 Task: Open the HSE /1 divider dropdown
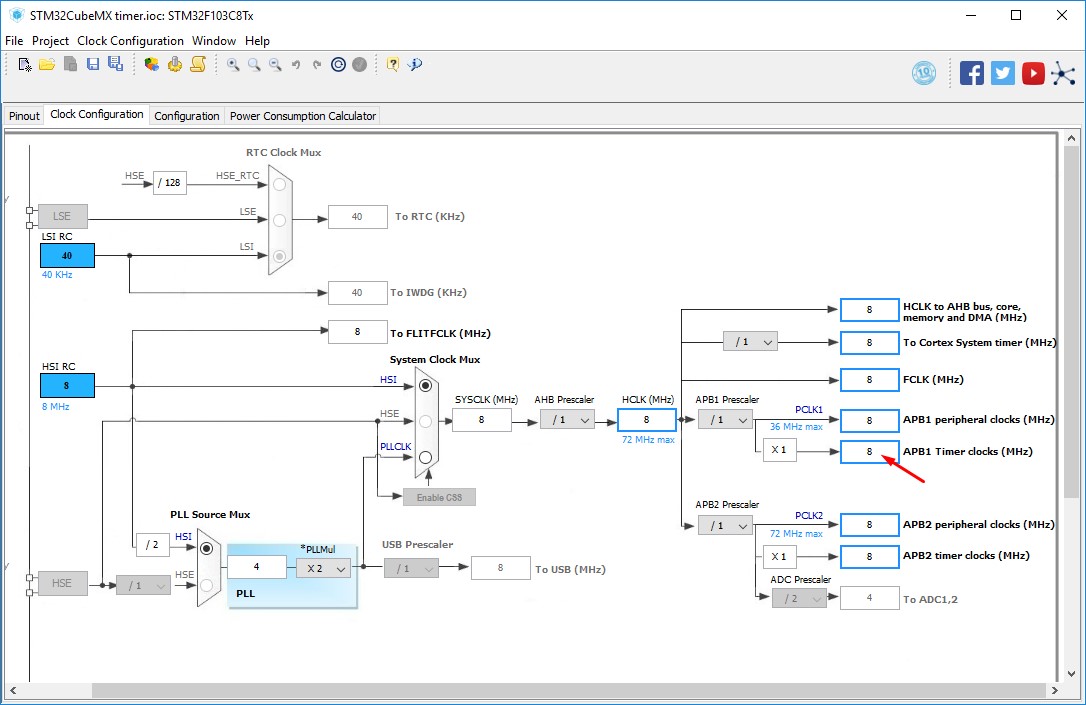click(x=143, y=585)
